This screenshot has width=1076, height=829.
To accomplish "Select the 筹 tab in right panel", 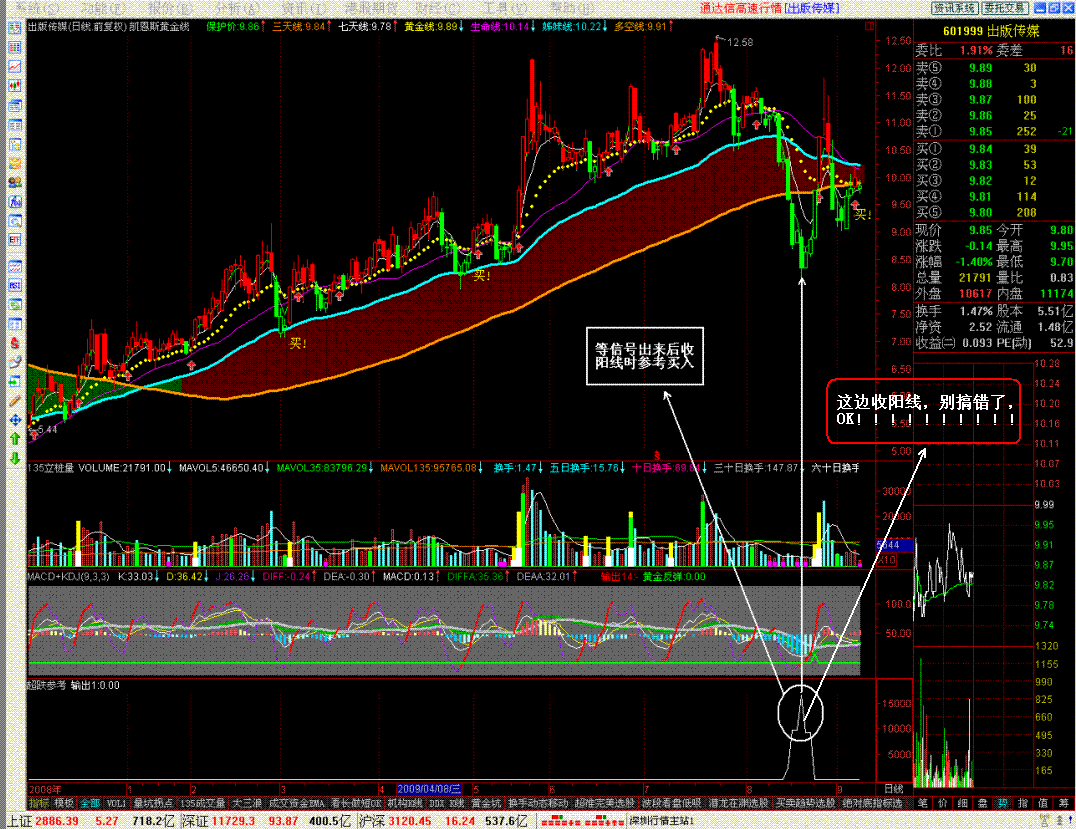I will coord(1064,803).
